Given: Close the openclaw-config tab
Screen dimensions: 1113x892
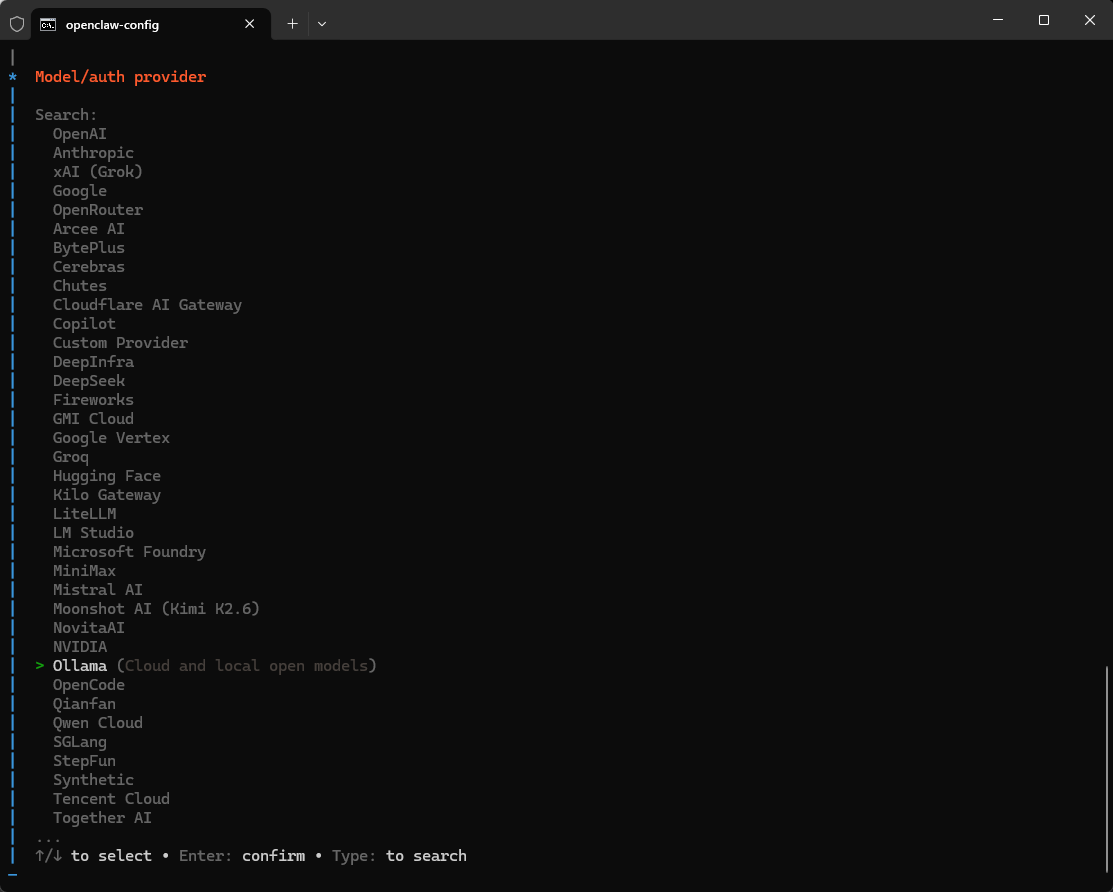Looking at the screenshot, I should [x=249, y=24].
